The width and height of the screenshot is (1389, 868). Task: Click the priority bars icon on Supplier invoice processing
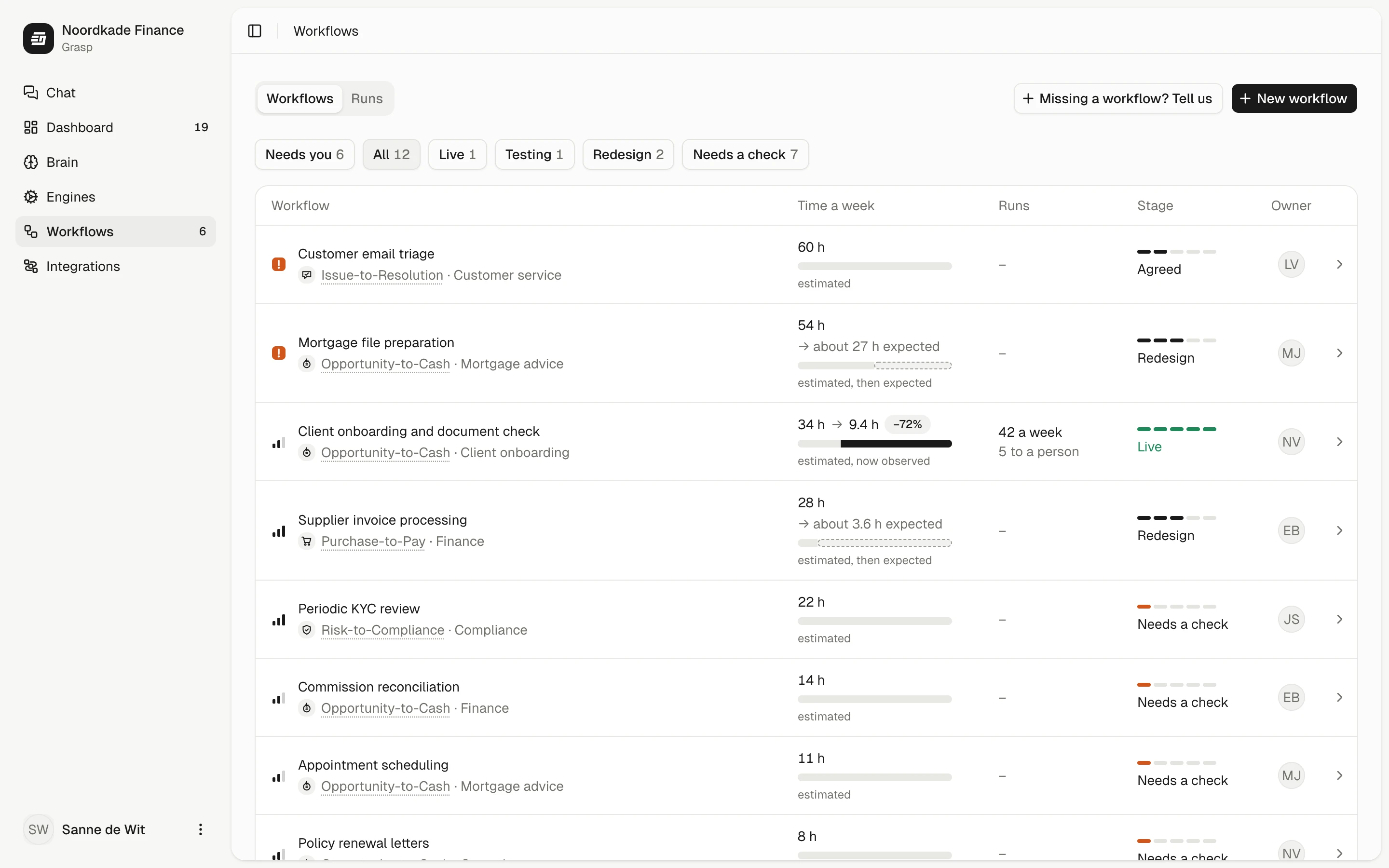coord(278,530)
